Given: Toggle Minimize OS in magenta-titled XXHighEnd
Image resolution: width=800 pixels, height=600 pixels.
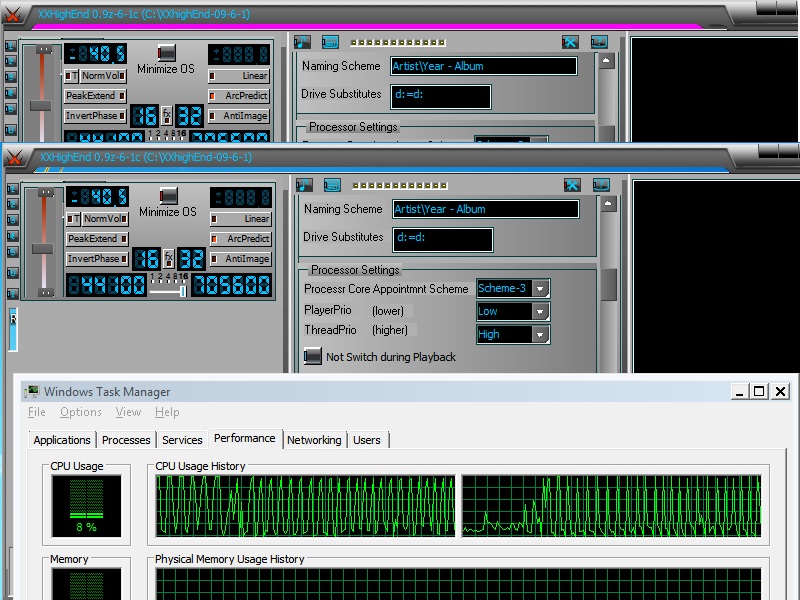Looking at the screenshot, I should (x=166, y=53).
